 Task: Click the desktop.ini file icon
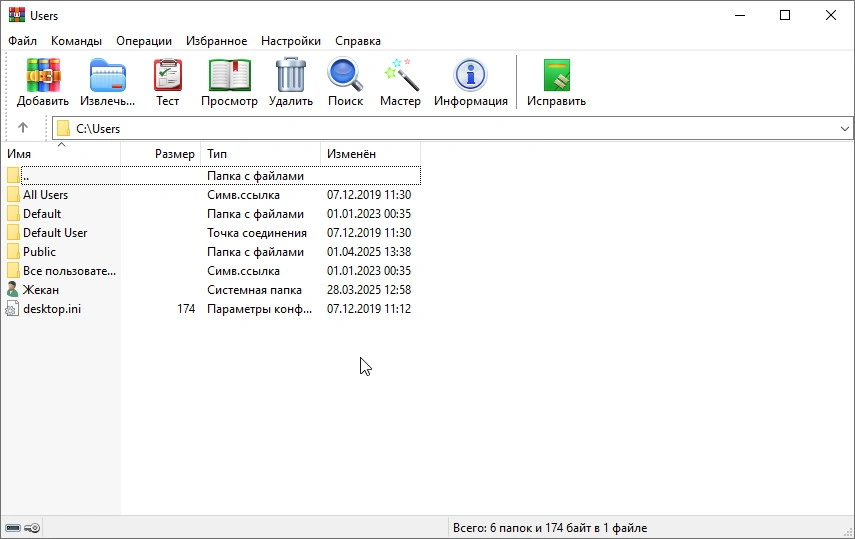coord(12,309)
